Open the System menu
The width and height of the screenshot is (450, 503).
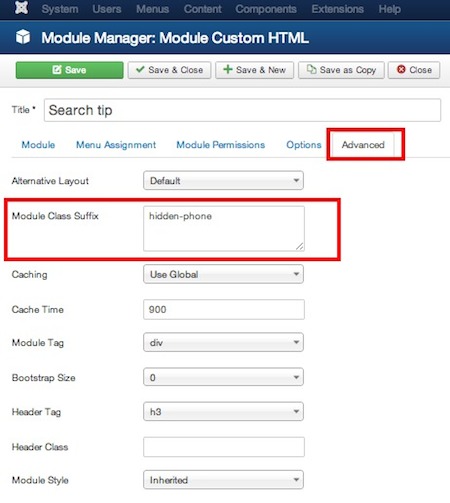60,9
